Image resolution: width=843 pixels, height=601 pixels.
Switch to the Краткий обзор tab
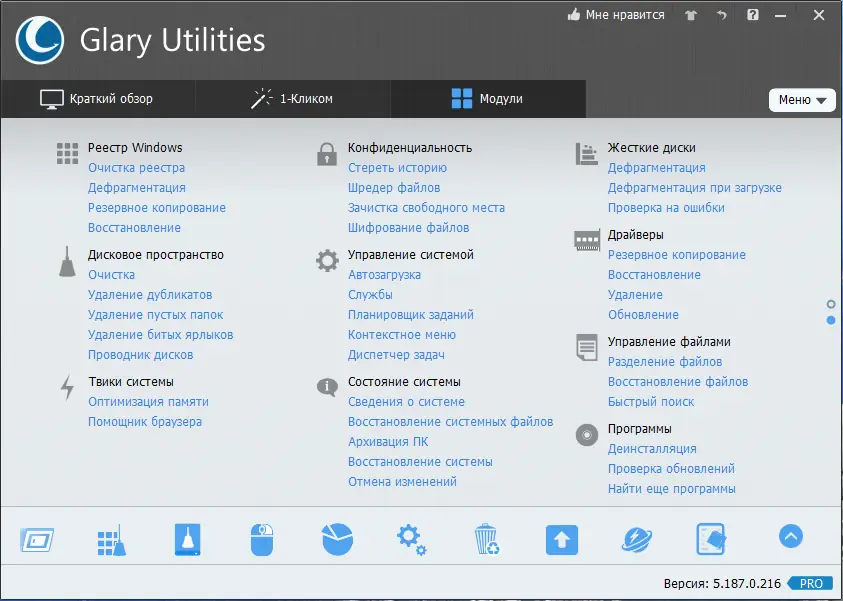97,99
